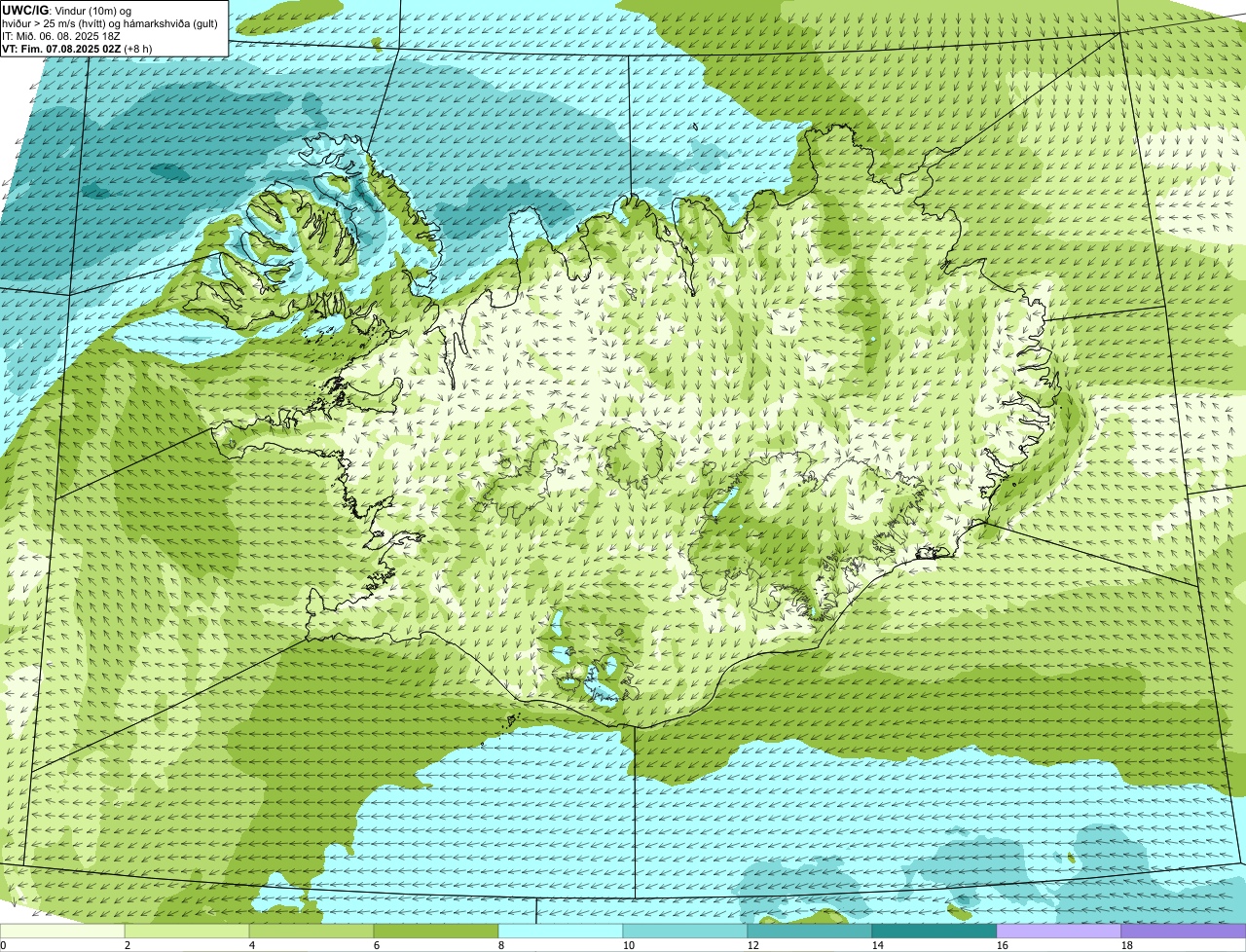Click the '2' label on the color scale
The height and width of the screenshot is (952, 1246).
128,945
